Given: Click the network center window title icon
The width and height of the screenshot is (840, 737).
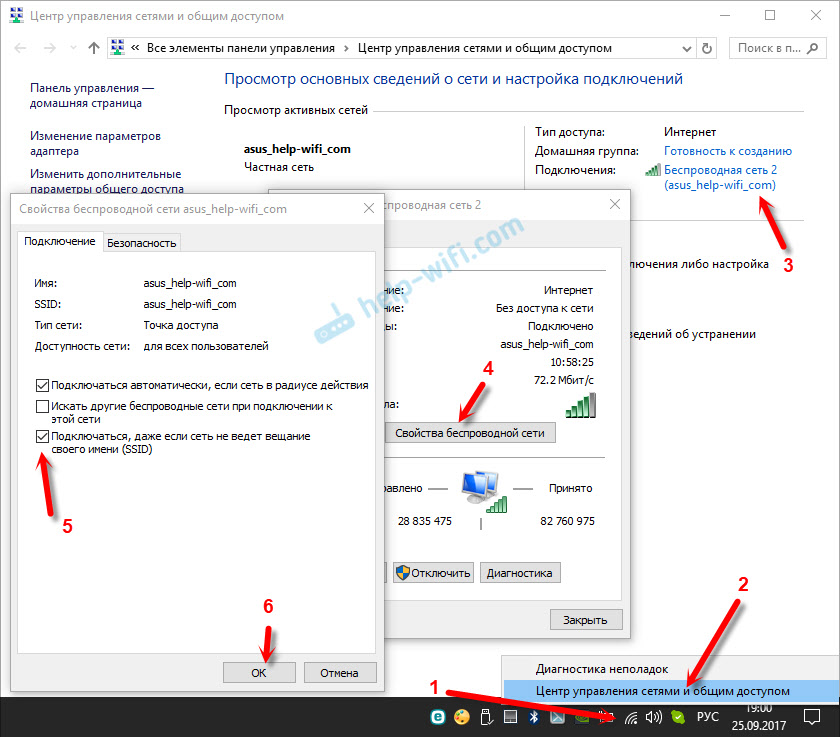Looking at the screenshot, I should [17, 16].
